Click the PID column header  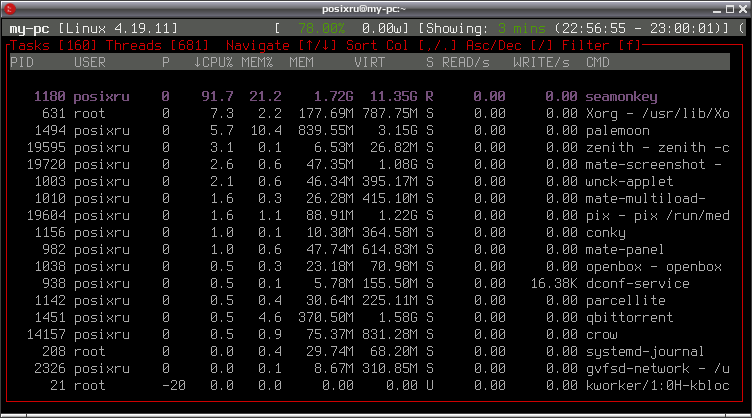[22, 62]
